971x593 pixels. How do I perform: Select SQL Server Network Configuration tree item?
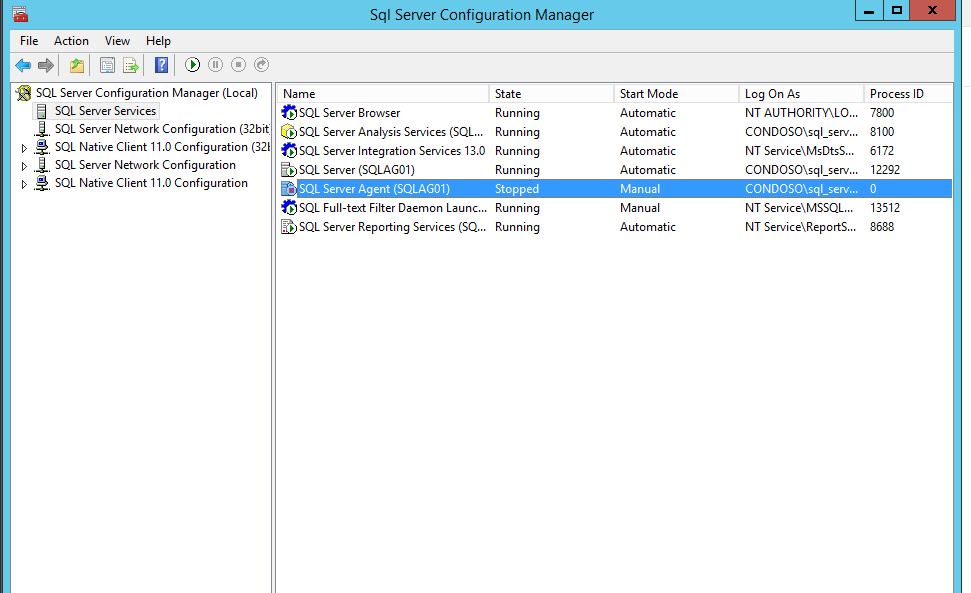tap(145, 165)
